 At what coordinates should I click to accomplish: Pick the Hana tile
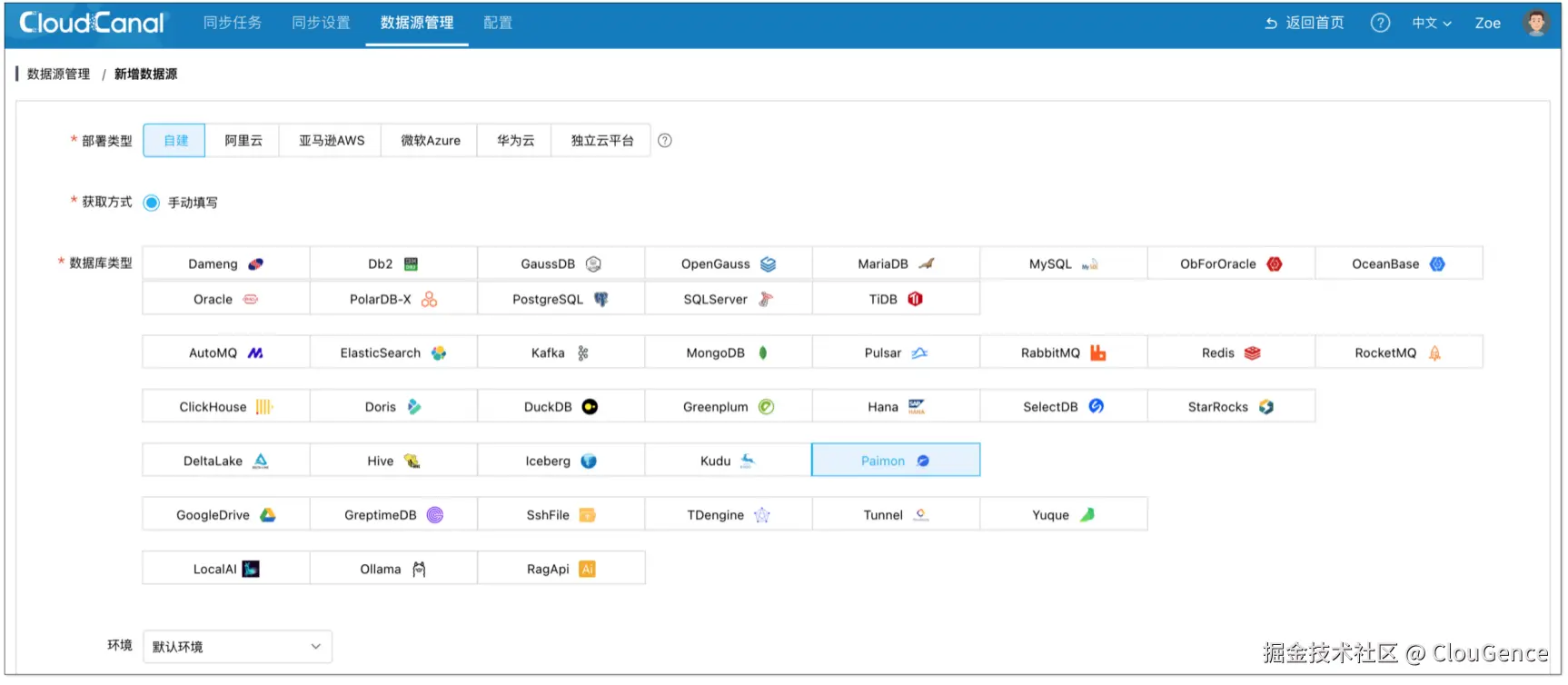click(896, 406)
